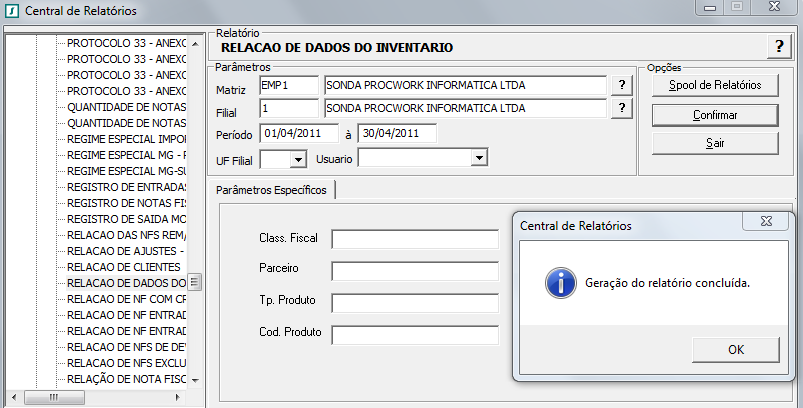
Task: Open the Matriz lookup question button
Action: (621, 85)
